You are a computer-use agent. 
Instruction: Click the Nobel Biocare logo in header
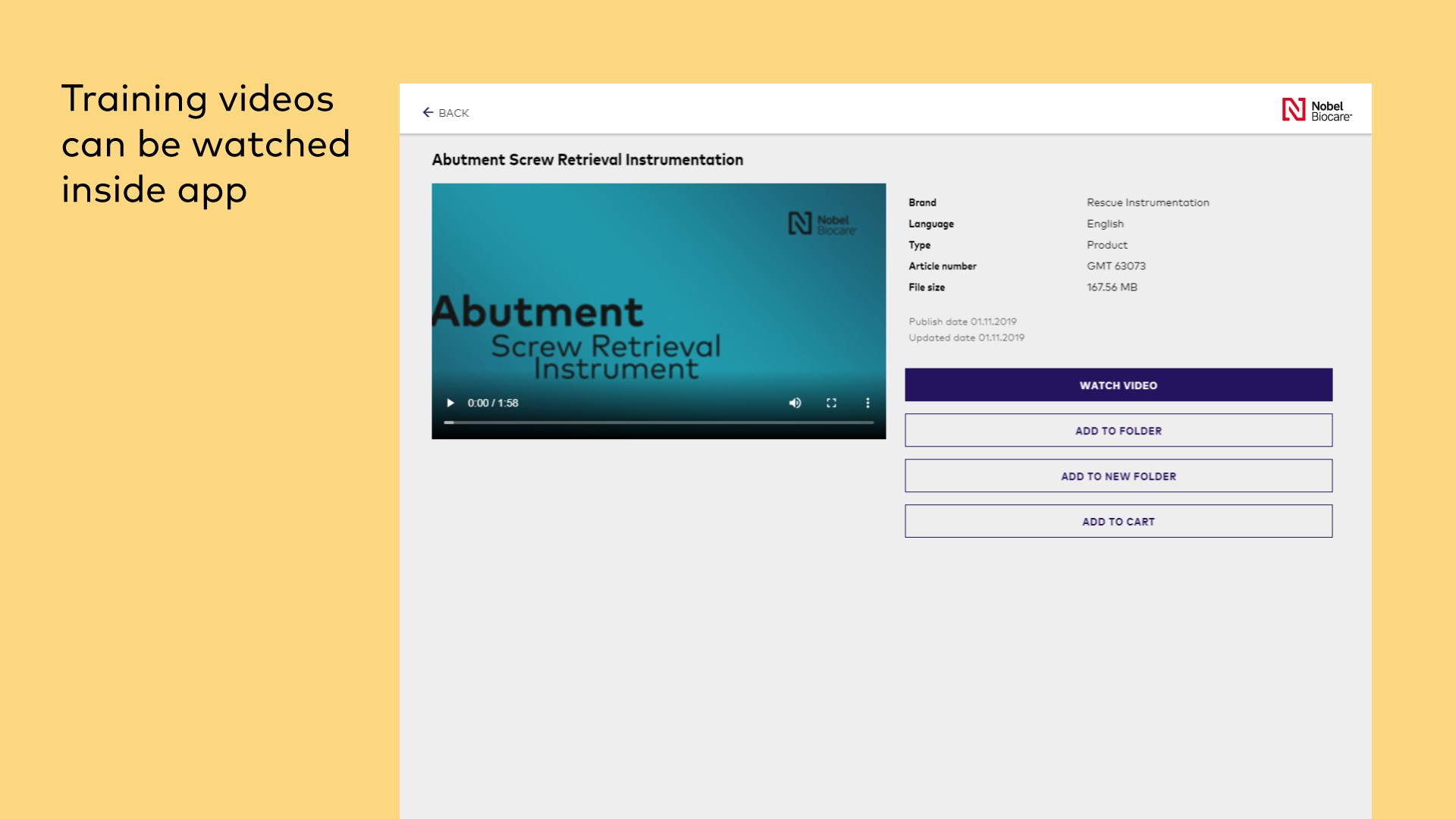pos(1316,110)
